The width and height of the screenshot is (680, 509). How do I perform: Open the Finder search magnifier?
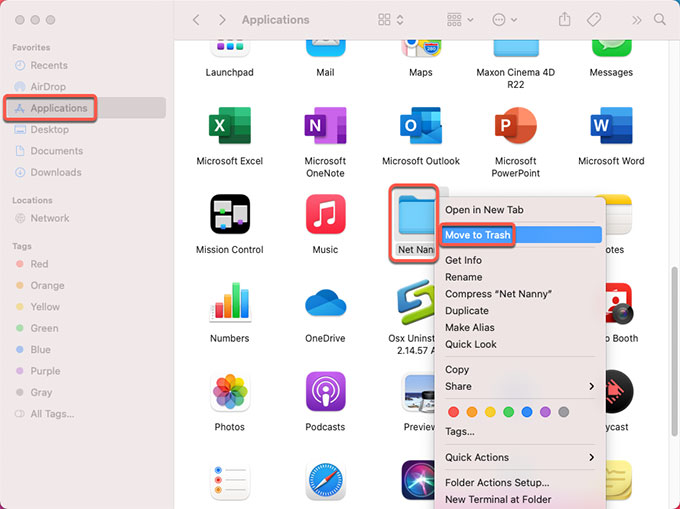tap(660, 20)
